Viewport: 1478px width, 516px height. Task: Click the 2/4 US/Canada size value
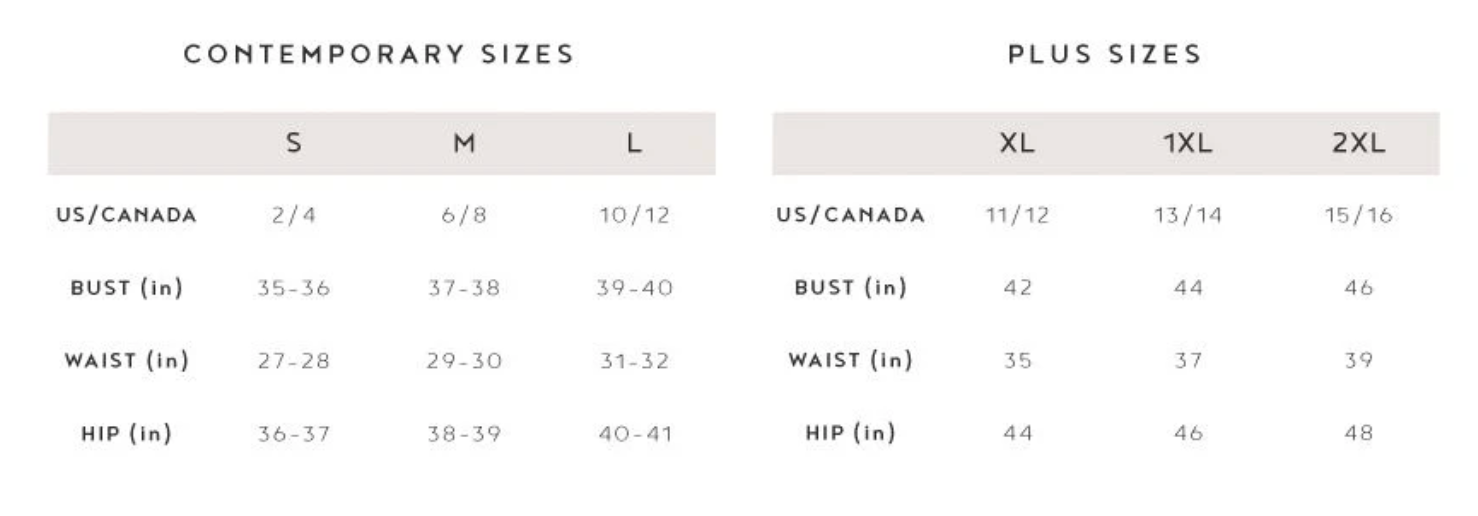coord(293,215)
